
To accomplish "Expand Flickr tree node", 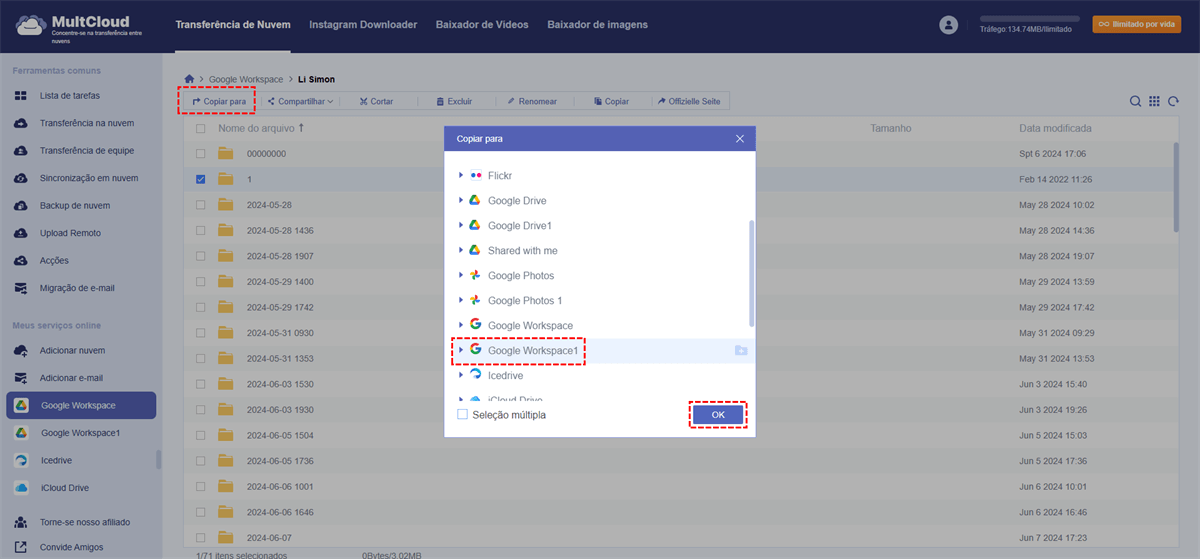I will click(x=461, y=175).
